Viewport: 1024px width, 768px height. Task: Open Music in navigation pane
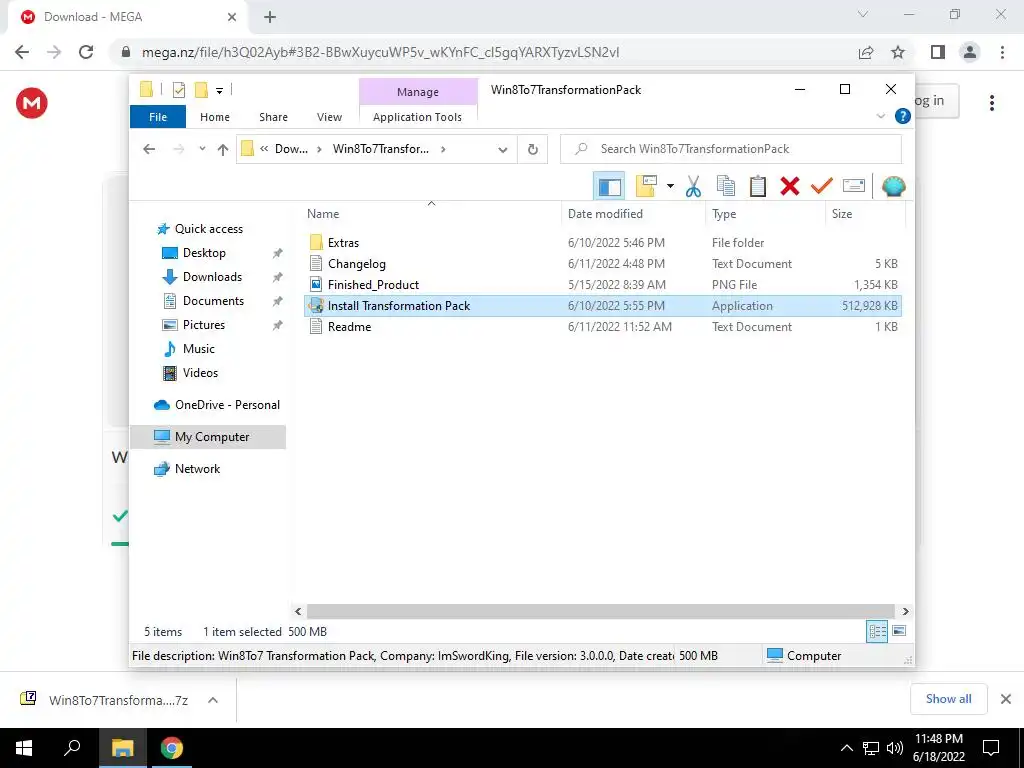tap(199, 349)
